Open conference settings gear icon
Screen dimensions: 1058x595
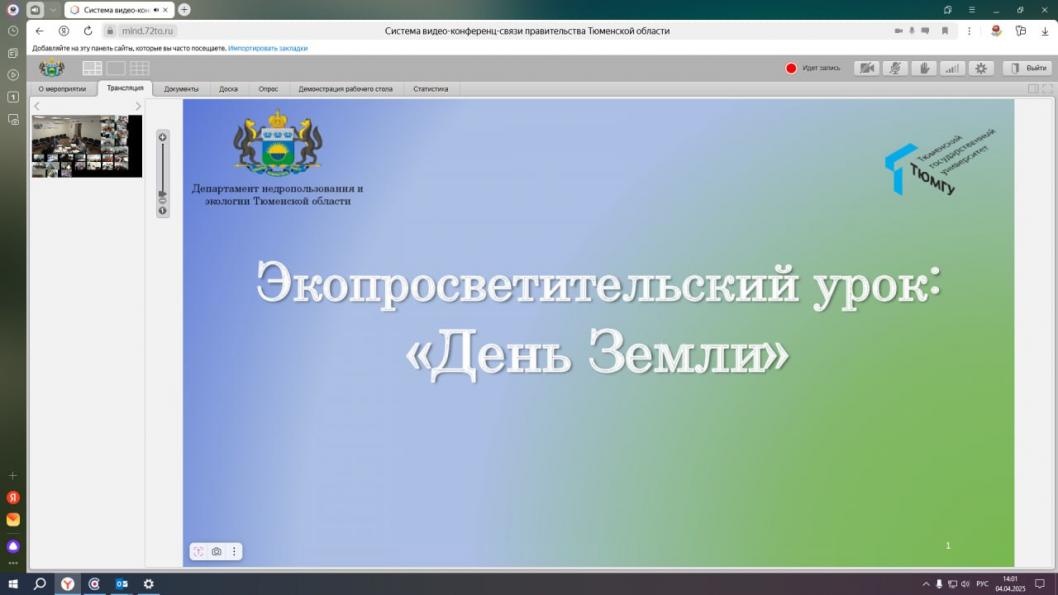click(981, 68)
